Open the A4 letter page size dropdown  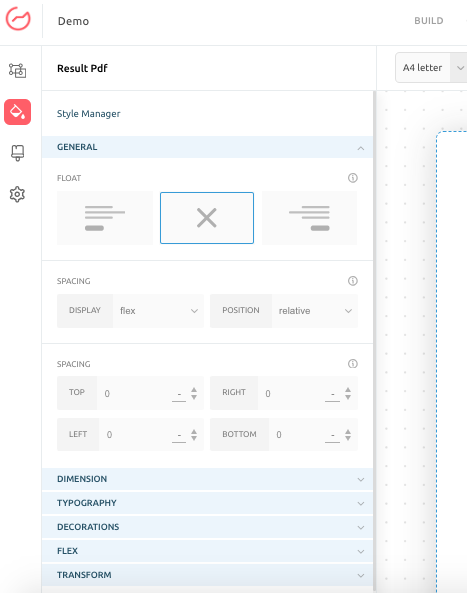pyautogui.click(x=431, y=68)
